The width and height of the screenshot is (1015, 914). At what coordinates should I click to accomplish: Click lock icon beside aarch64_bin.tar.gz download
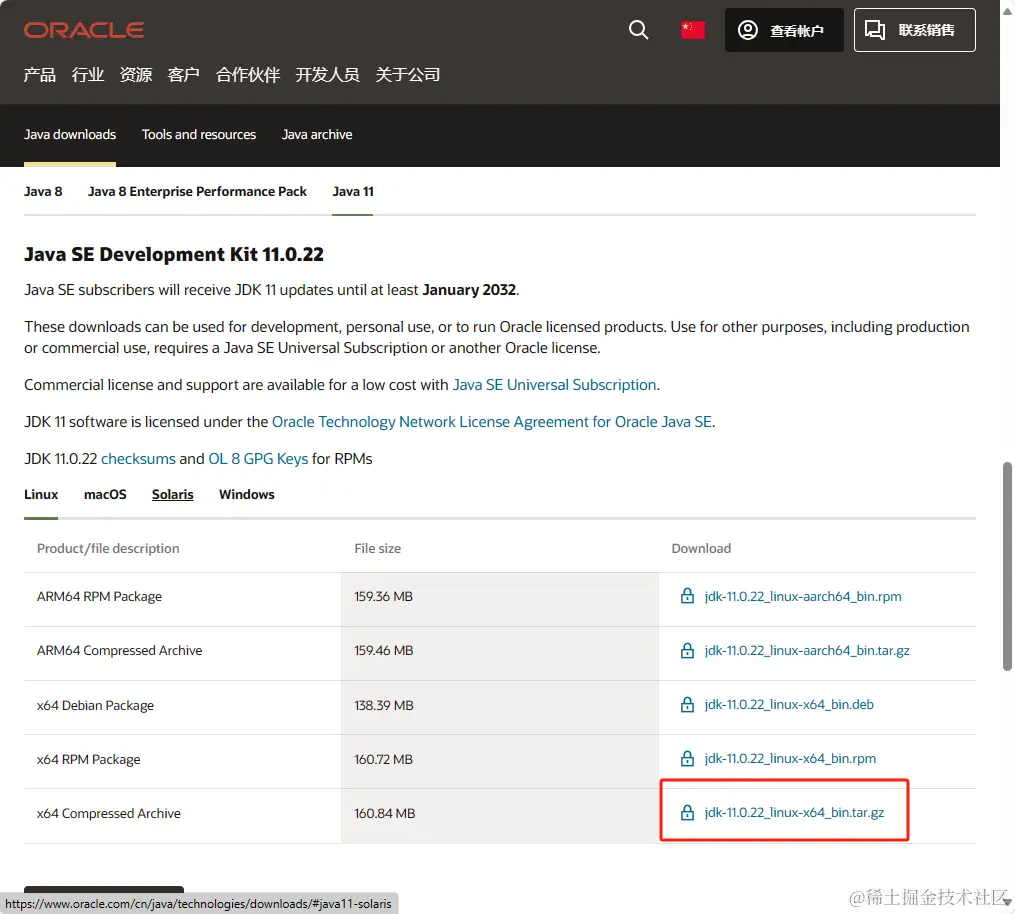click(x=687, y=650)
